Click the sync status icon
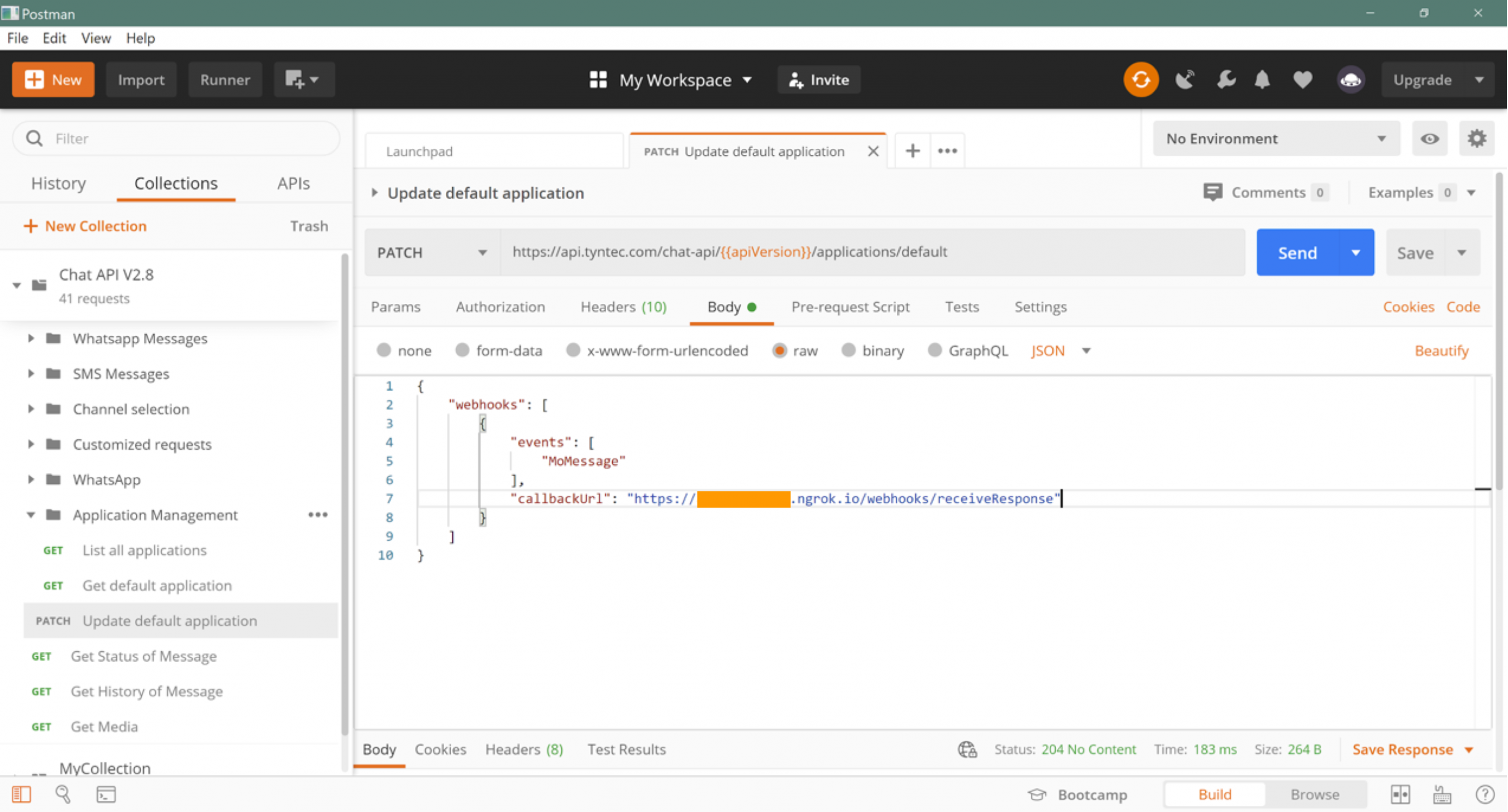 click(x=1141, y=79)
